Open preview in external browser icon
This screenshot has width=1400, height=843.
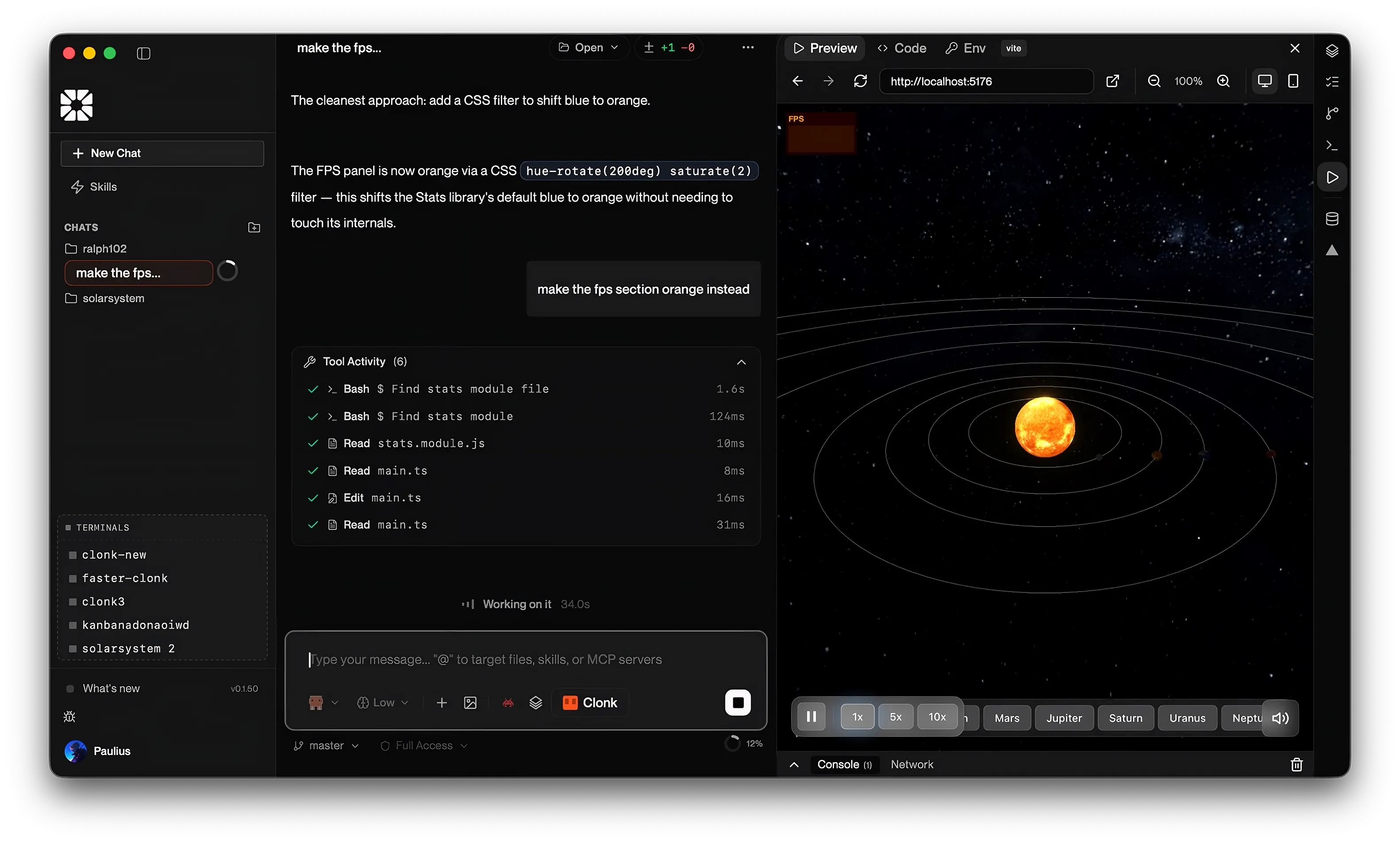(1112, 81)
